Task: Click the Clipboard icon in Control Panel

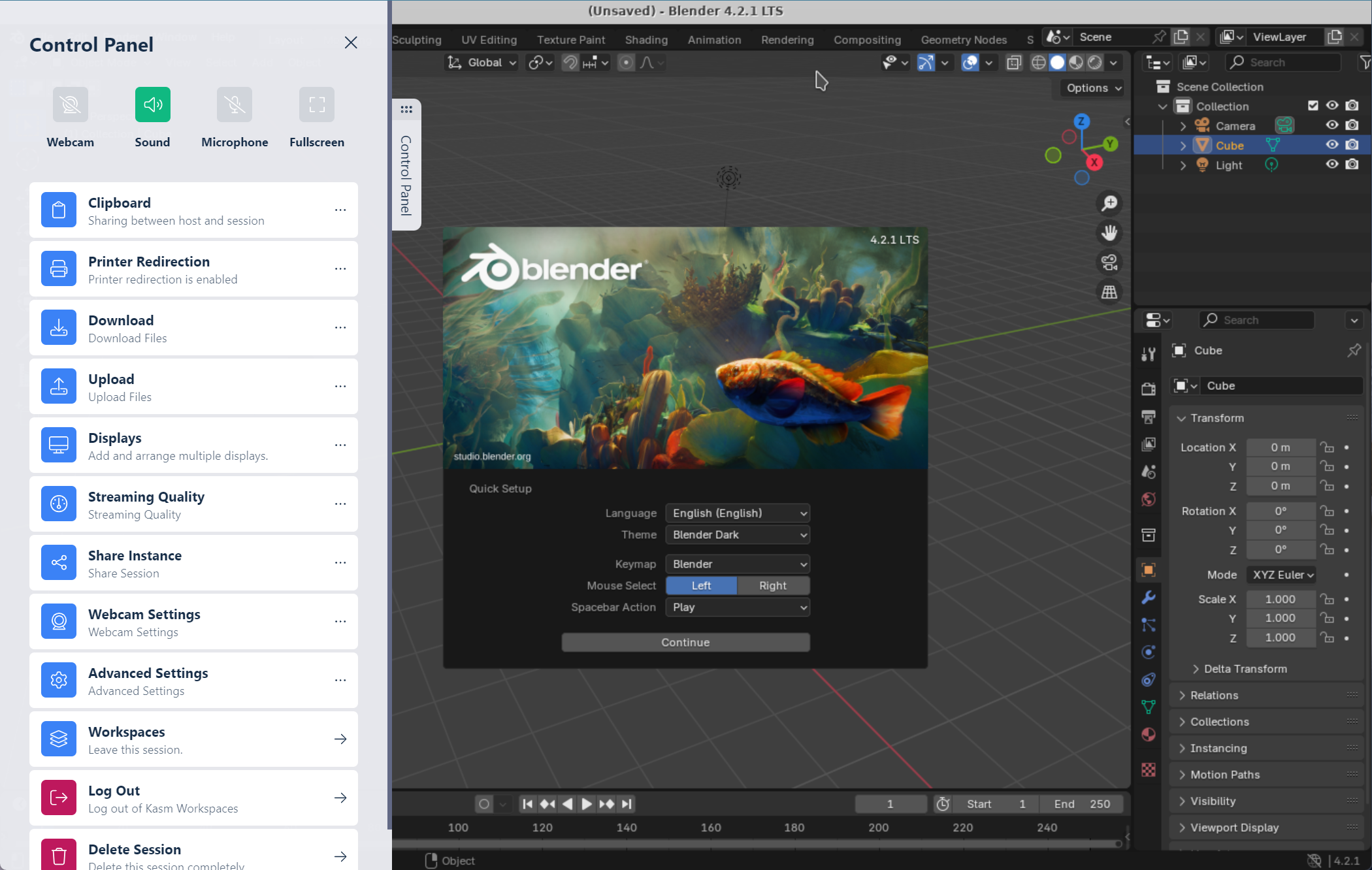Action: pos(59,210)
